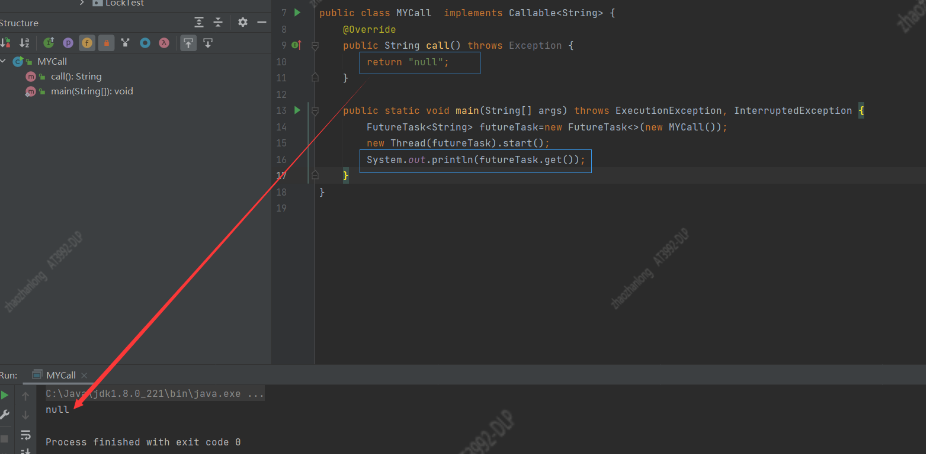Toggle Show Inherited in Structure toolbar
The image size is (926, 454).
48,43
